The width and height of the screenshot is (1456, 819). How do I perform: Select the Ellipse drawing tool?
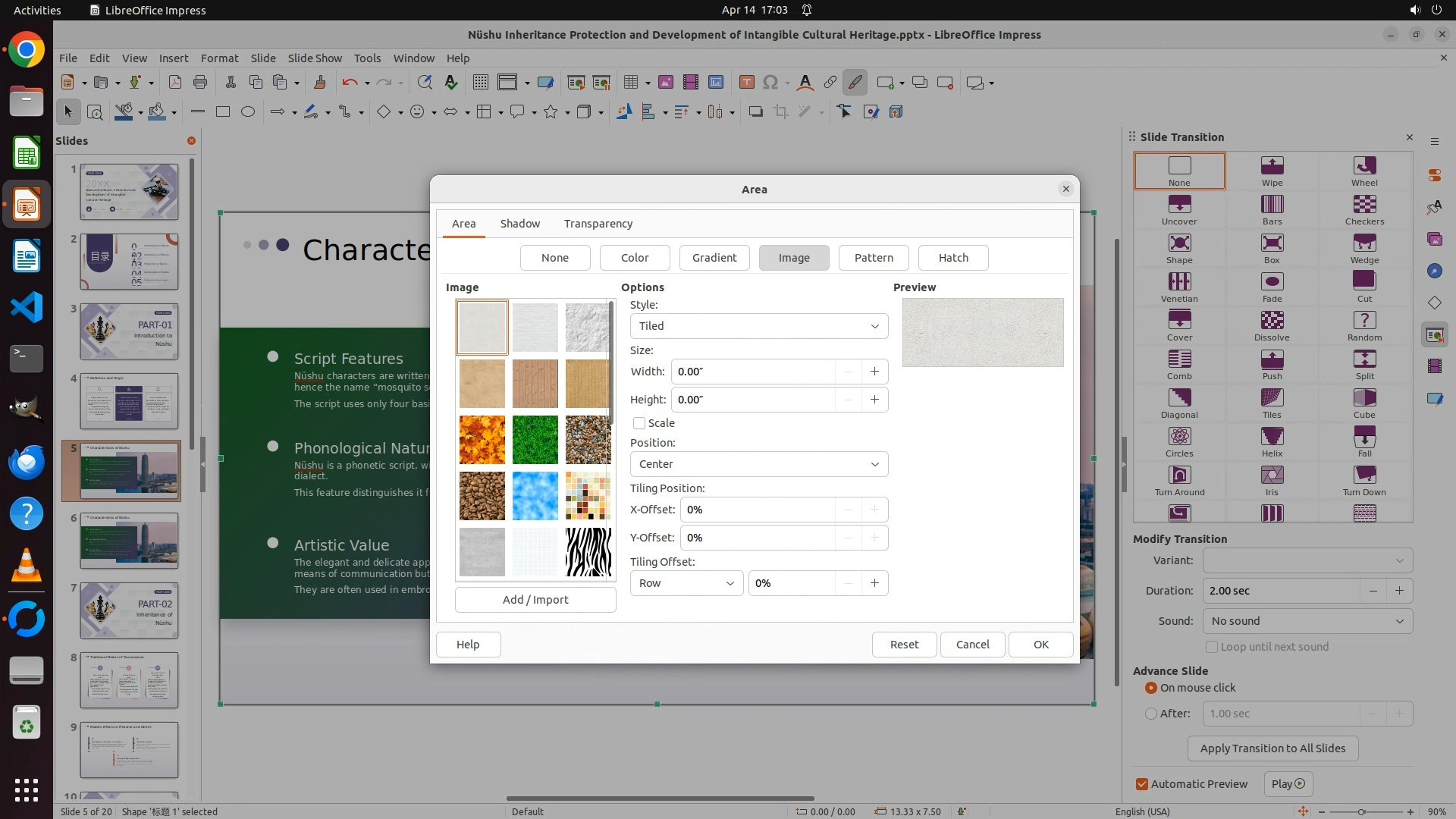pyautogui.click(x=248, y=112)
